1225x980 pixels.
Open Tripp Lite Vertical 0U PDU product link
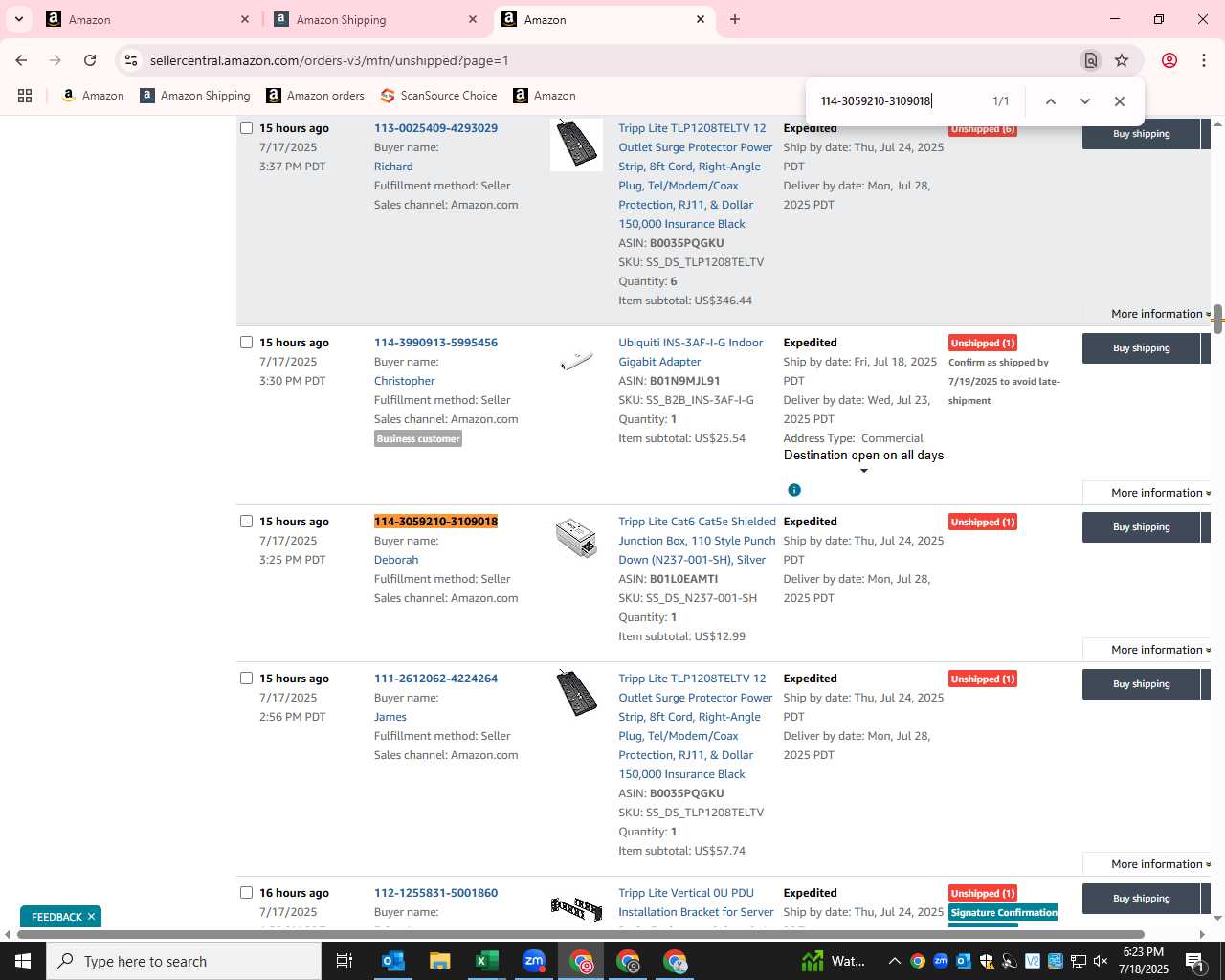pos(696,902)
